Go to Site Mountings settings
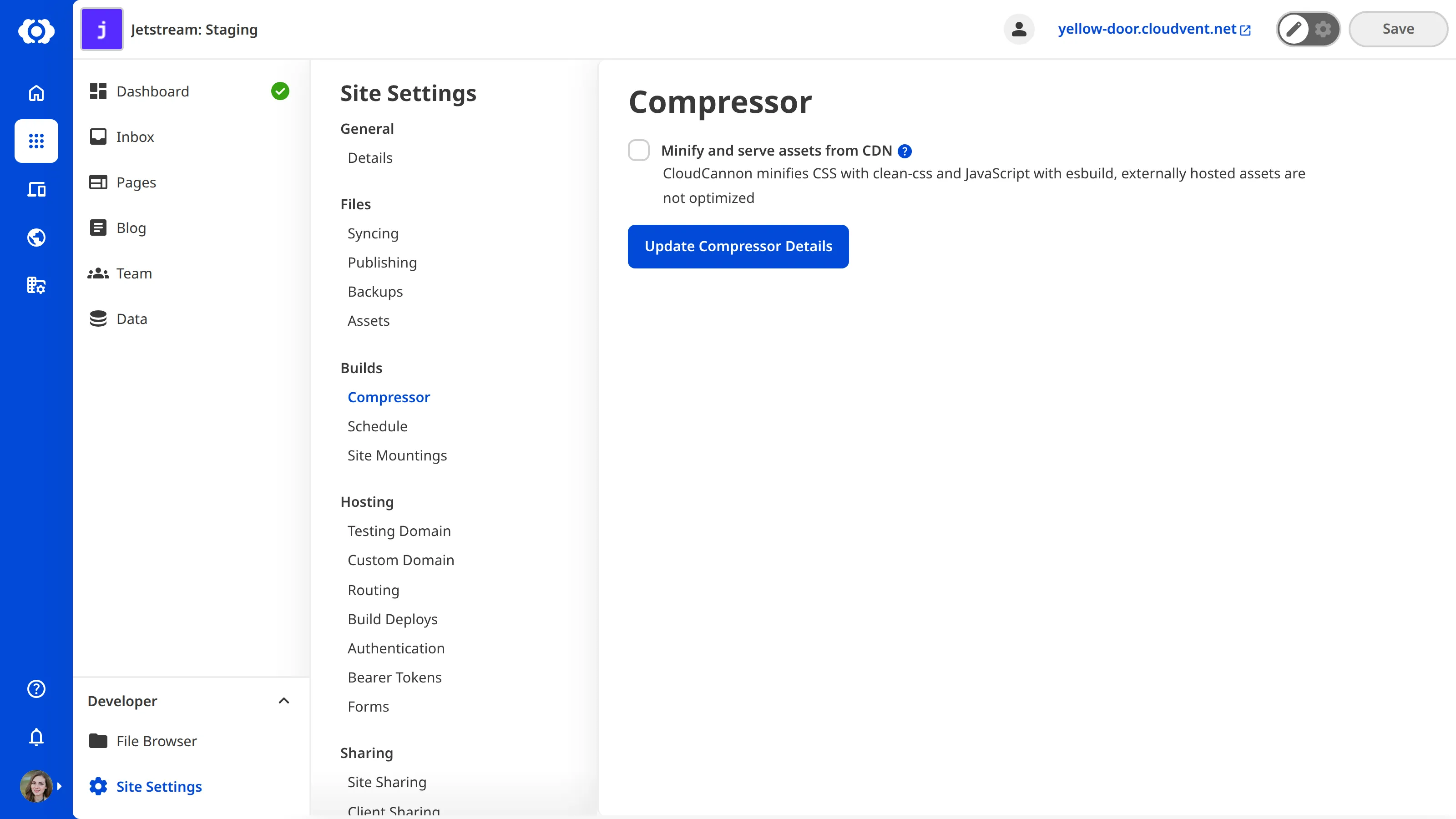The image size is (1456, 819). 397,455
